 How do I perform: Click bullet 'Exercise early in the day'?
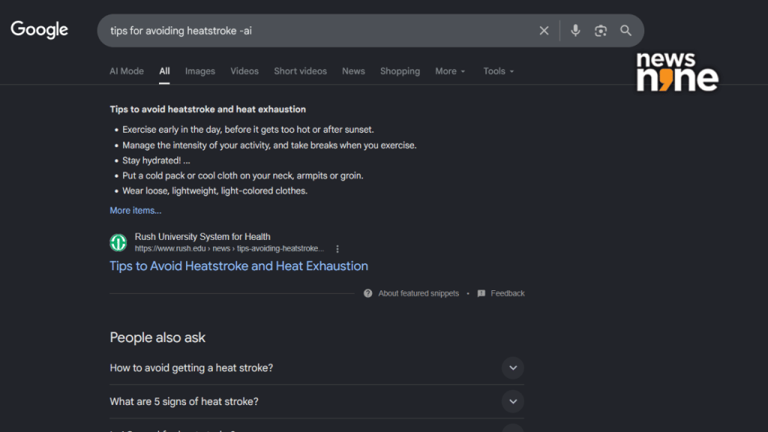248,130
